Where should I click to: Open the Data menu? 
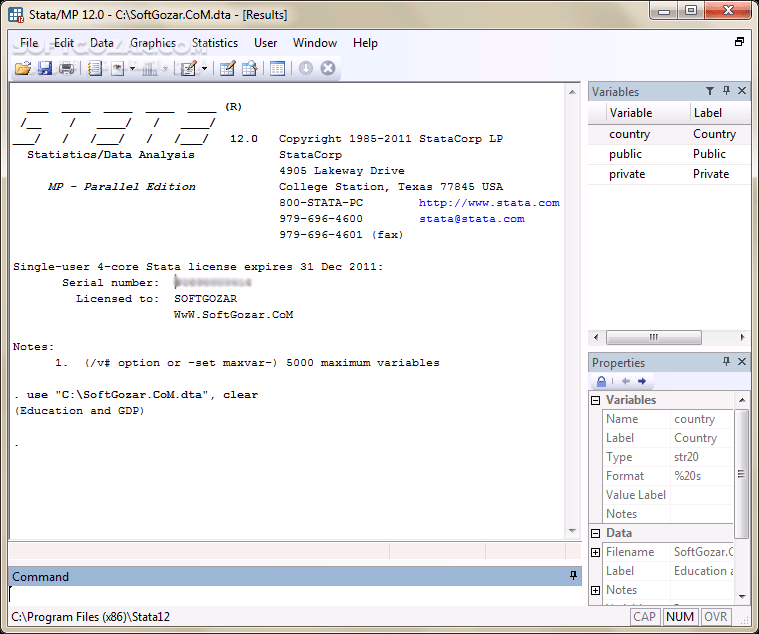tap(102, 43)
